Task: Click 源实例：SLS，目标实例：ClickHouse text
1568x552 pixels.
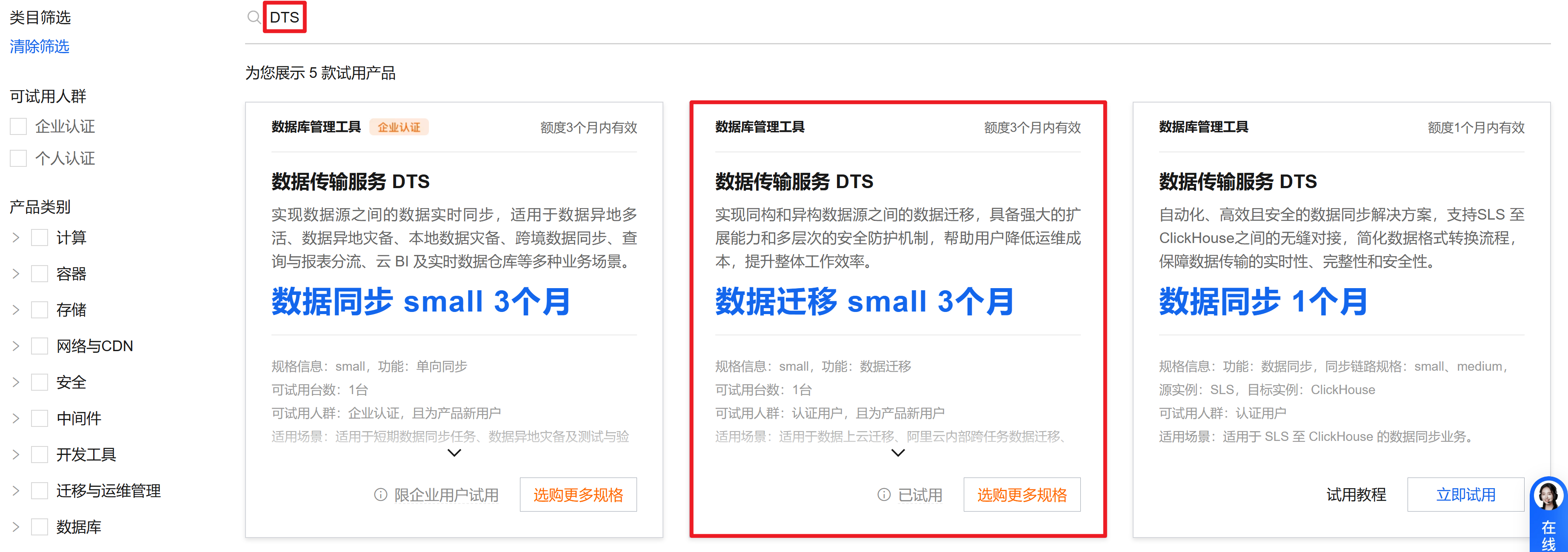Action: 1267,389
